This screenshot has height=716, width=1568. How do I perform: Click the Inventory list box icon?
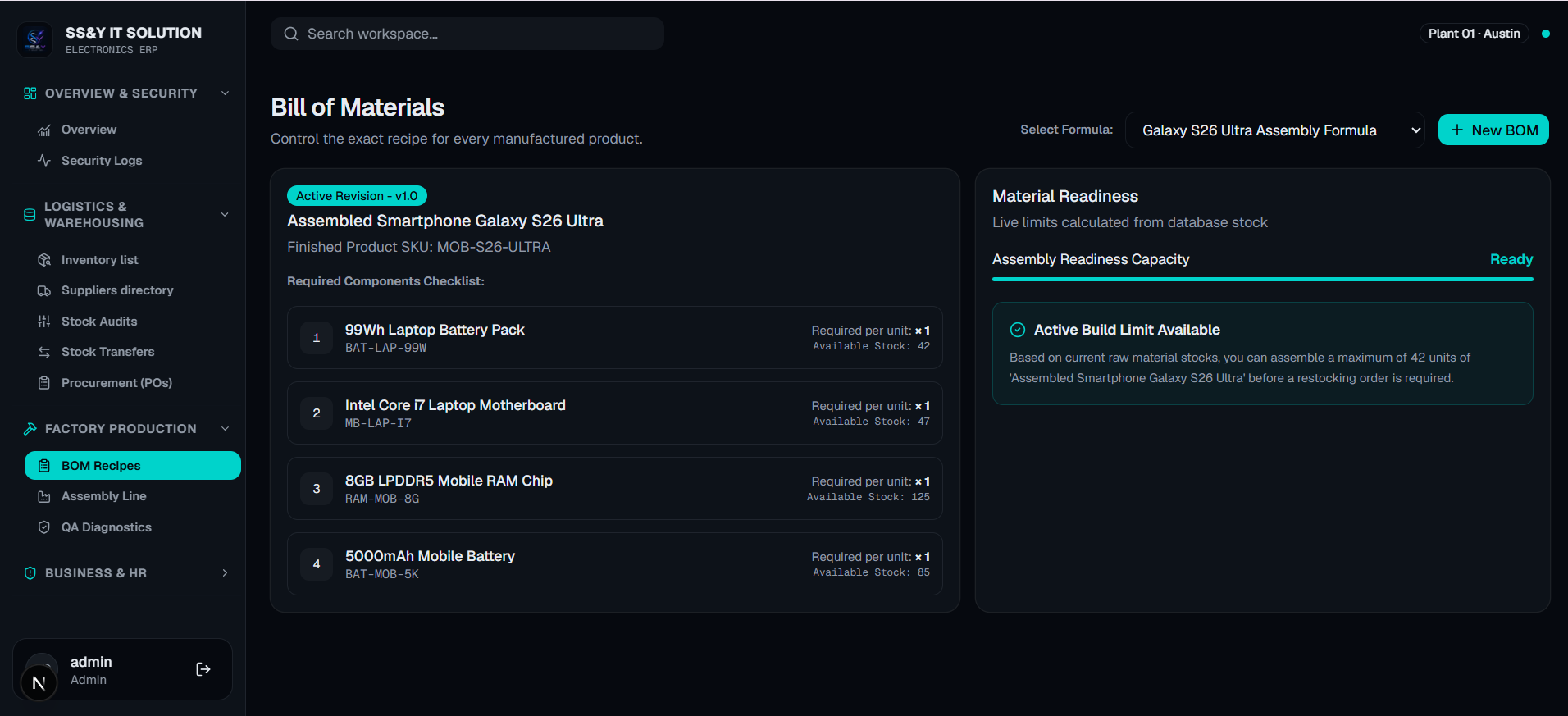(44, 260)
